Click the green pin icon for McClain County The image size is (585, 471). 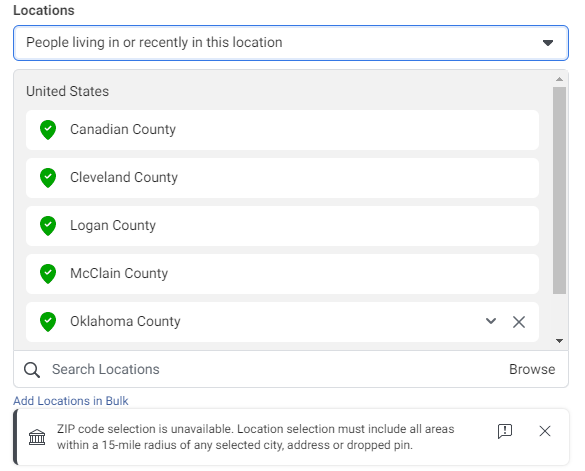coord(48,274)
